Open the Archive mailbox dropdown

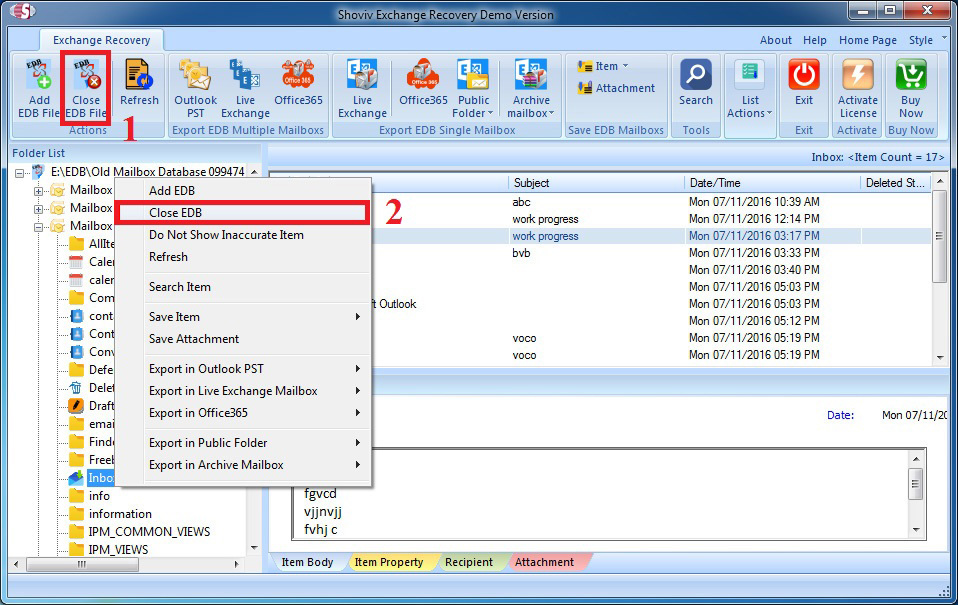click(x=531, y=112)
